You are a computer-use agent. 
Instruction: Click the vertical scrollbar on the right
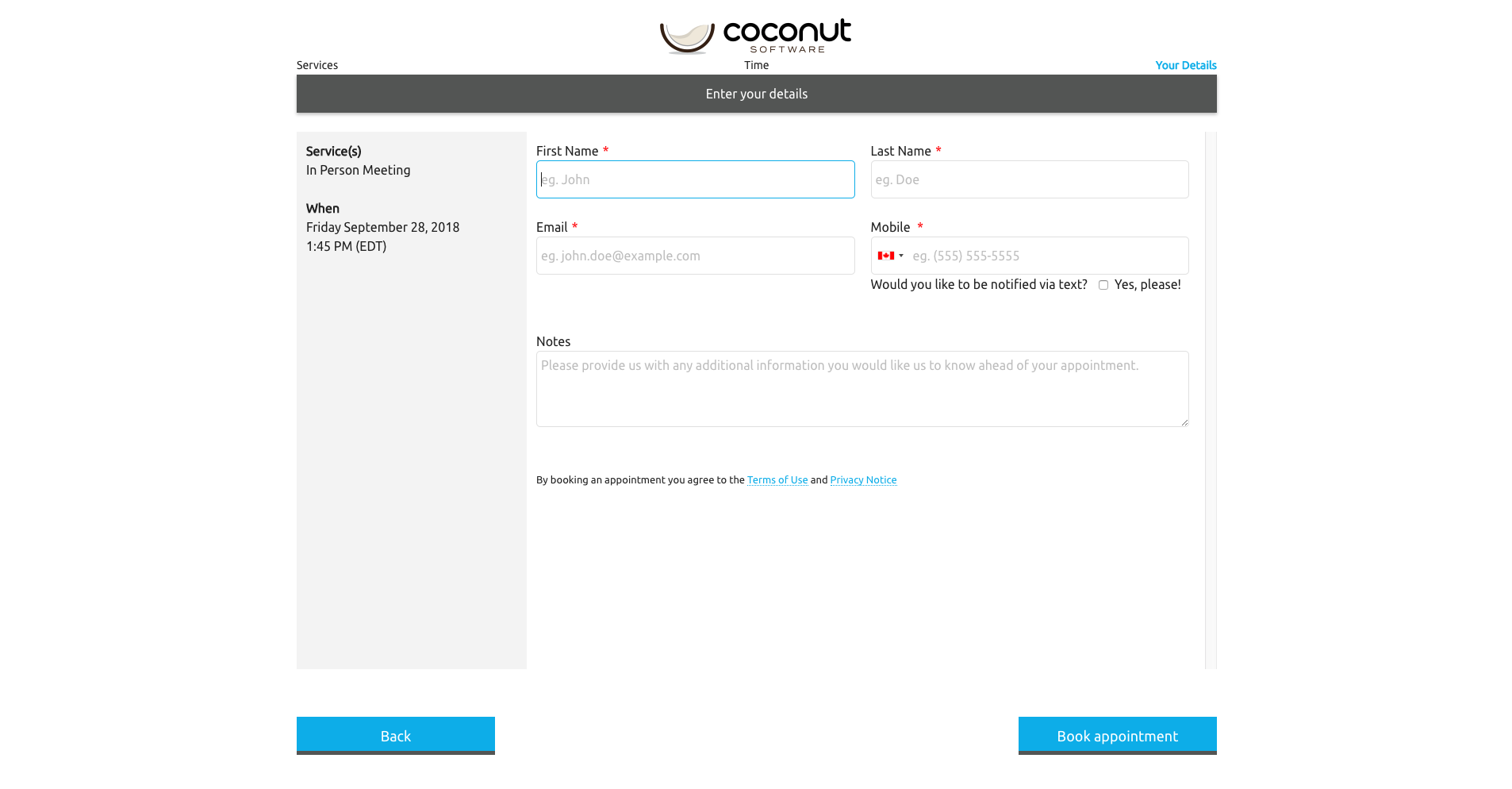(1211, 397)
